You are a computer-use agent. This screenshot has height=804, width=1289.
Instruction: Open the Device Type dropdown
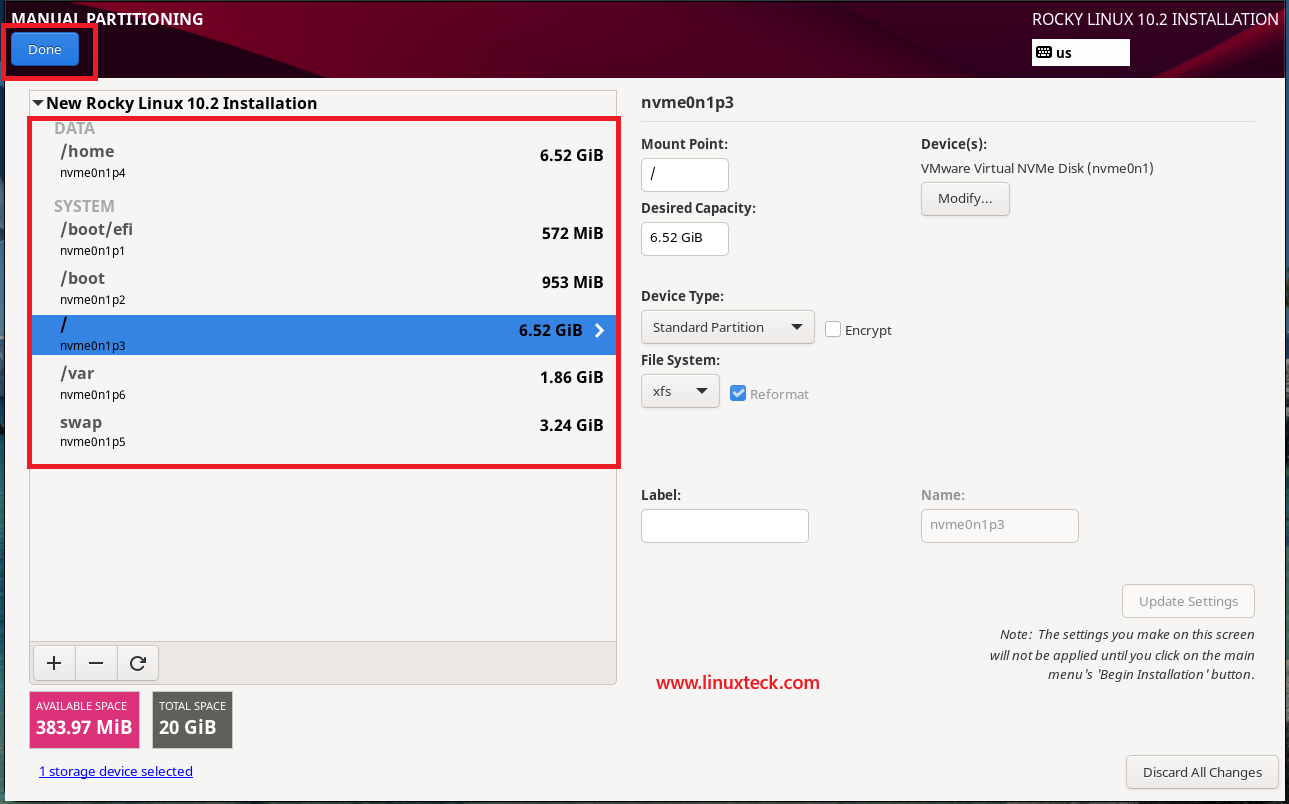click(728, 327)
